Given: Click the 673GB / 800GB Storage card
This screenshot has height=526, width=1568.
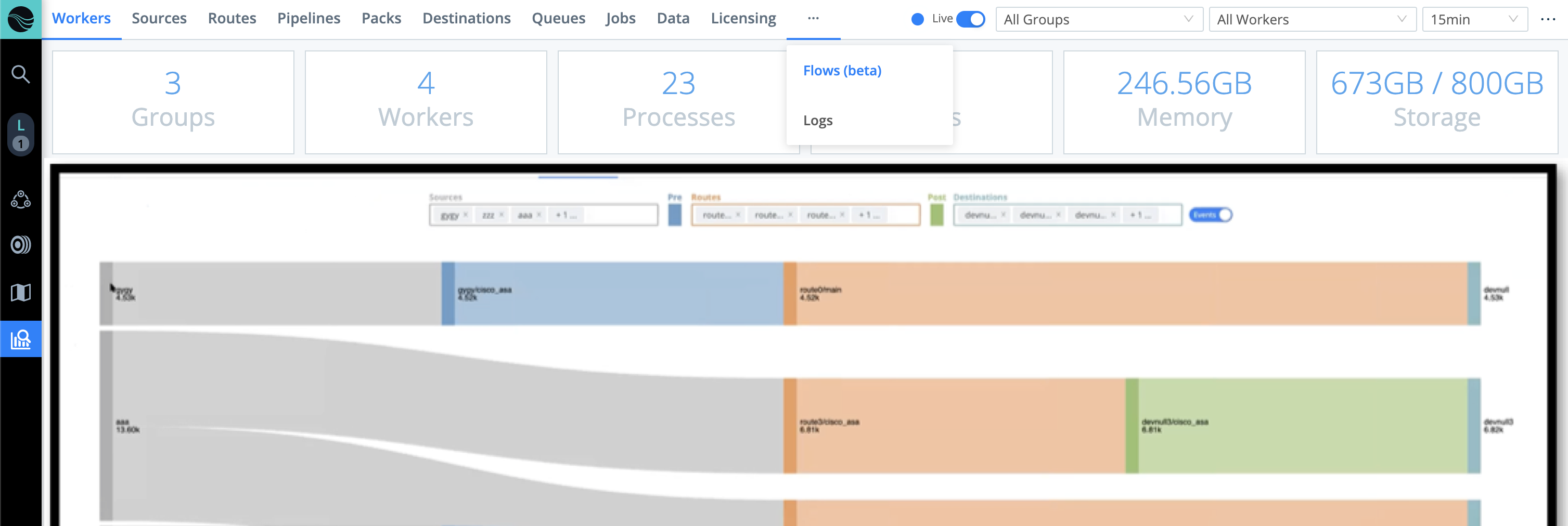Looking at the screenshot, I should pos(1436,101).
